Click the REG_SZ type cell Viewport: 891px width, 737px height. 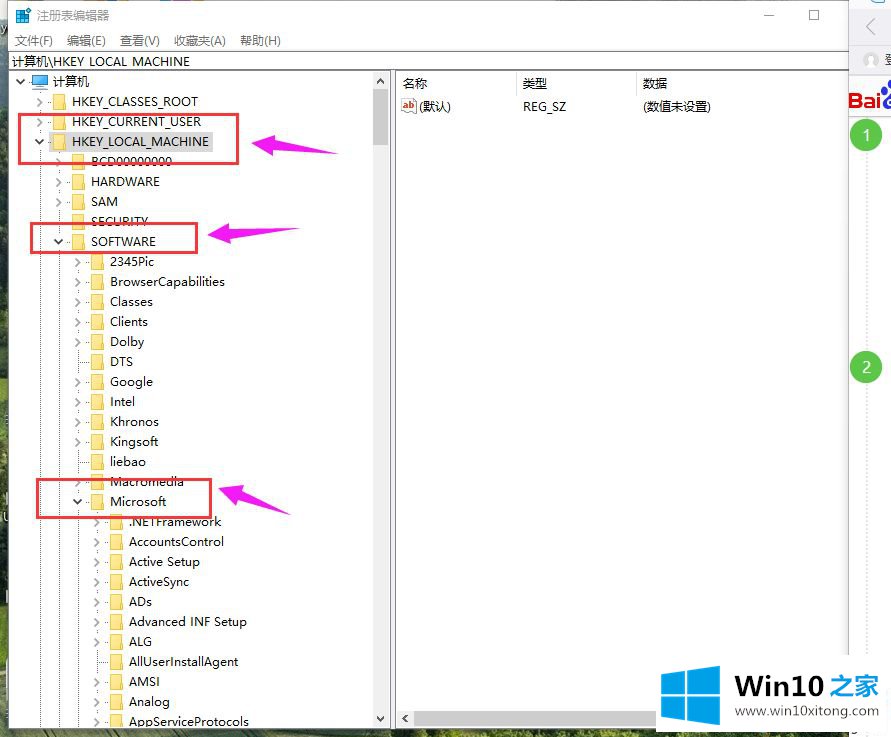[x=544, y=106]
